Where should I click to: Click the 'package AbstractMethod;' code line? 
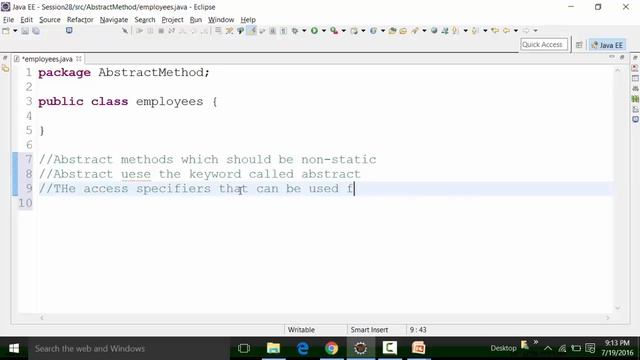click(x=124, y=72)
